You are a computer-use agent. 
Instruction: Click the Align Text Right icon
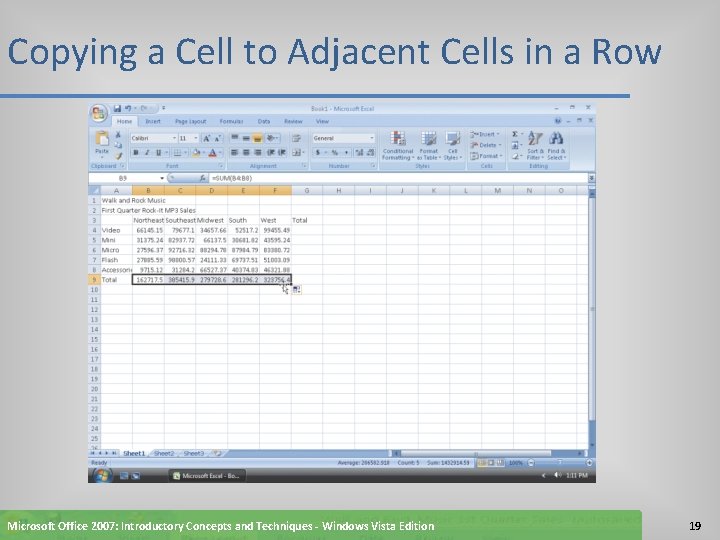pyautogui.click(x=258, y=152)
